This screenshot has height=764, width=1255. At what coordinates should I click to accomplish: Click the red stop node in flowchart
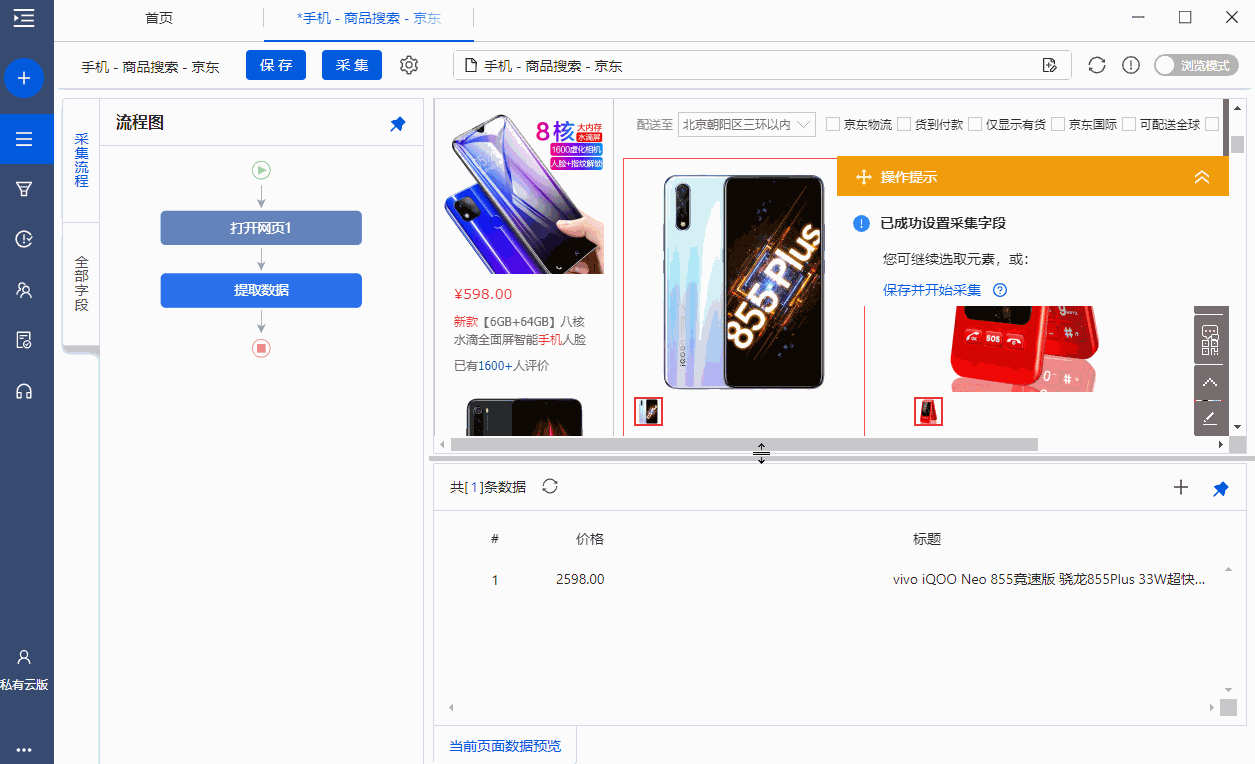(261, 348)
